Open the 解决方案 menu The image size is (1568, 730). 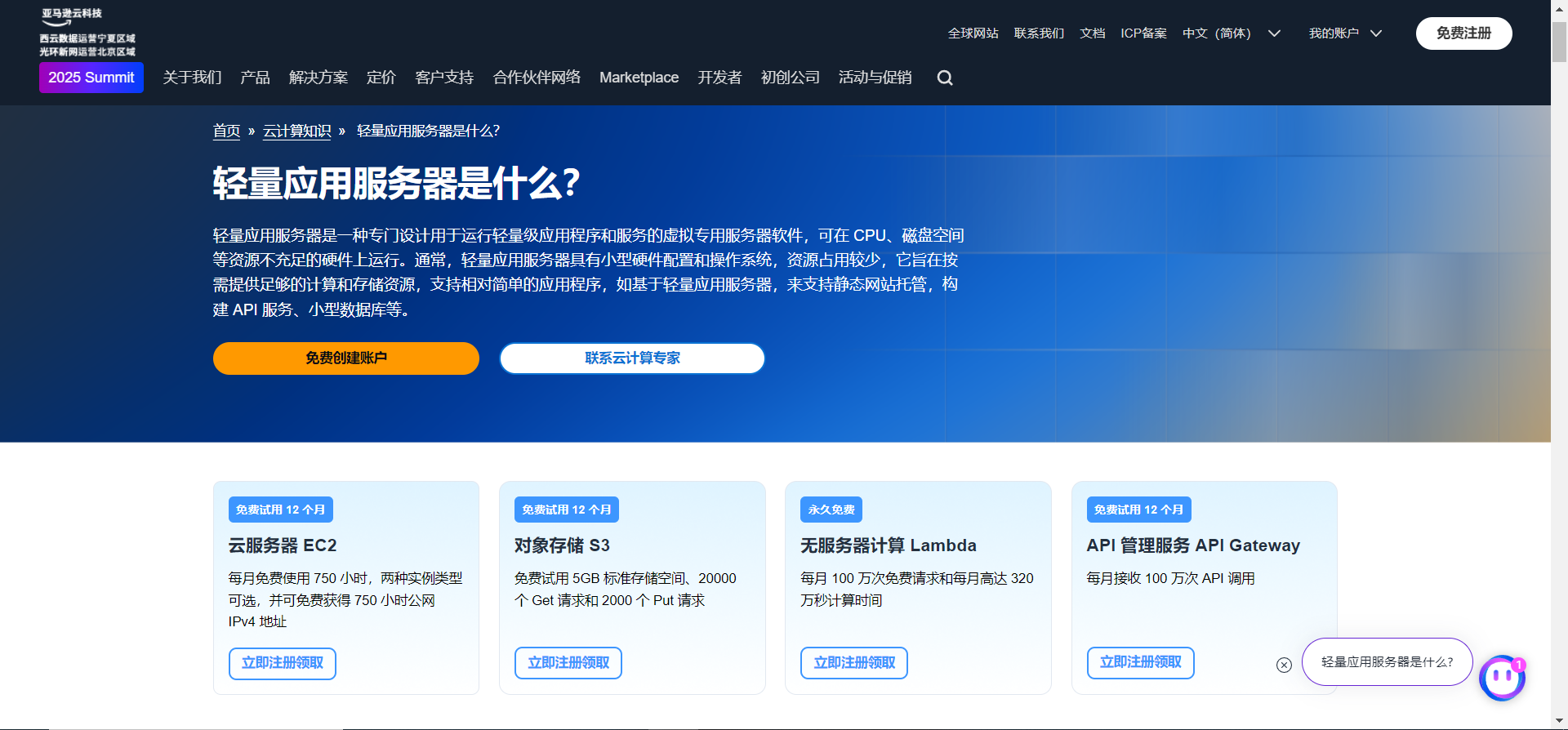pos(318,78)
